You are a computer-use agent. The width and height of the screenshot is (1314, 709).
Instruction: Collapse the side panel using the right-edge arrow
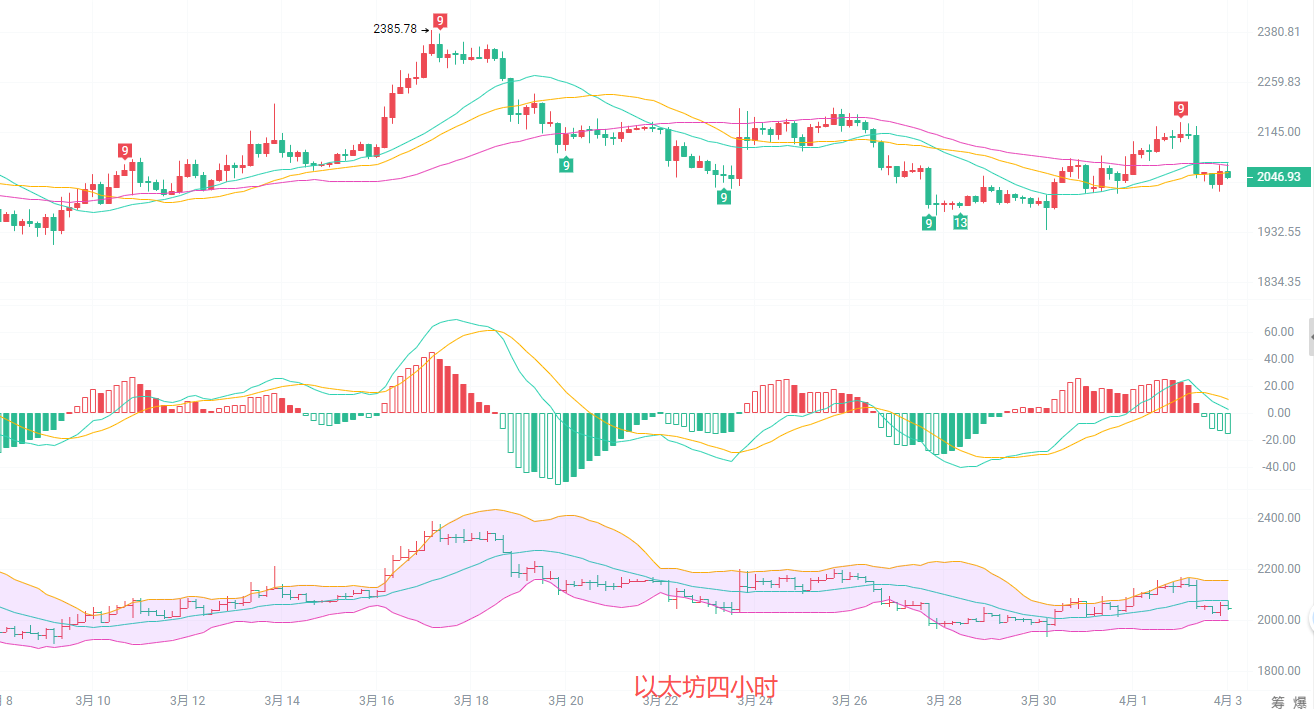click(1310, 338)
